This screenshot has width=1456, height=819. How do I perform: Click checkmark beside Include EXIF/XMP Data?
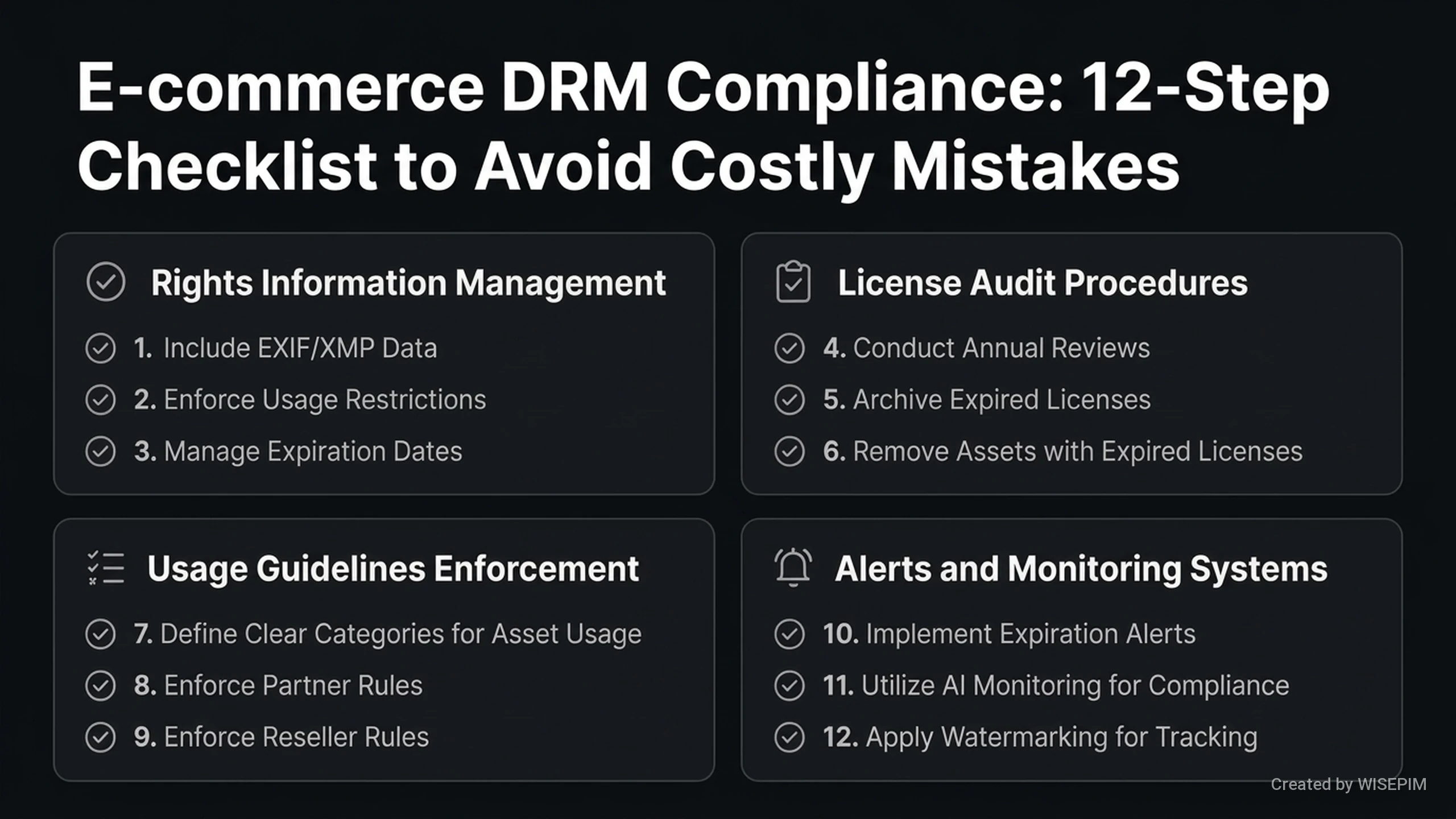[x=101, y=348]
